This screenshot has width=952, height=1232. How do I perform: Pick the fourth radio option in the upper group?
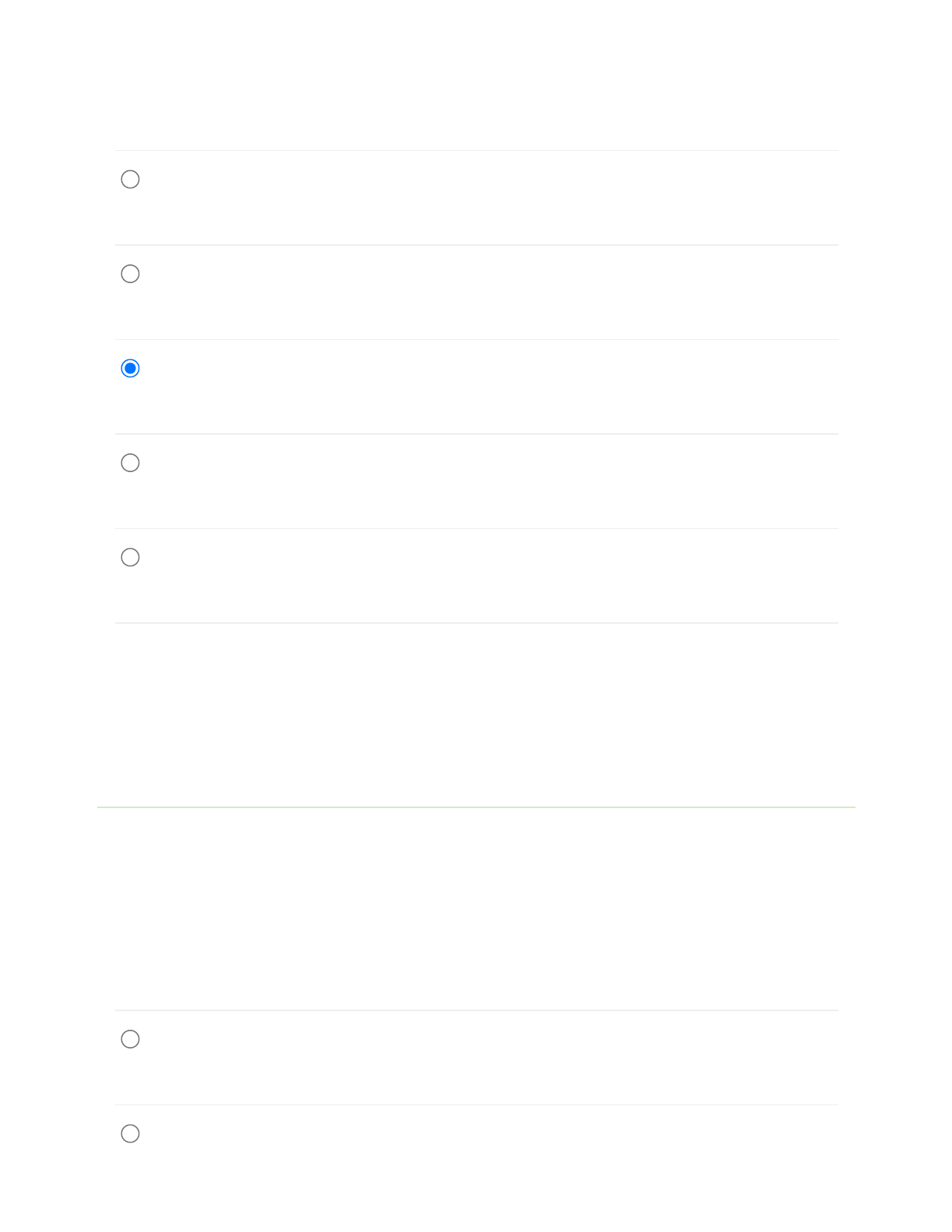131,463
